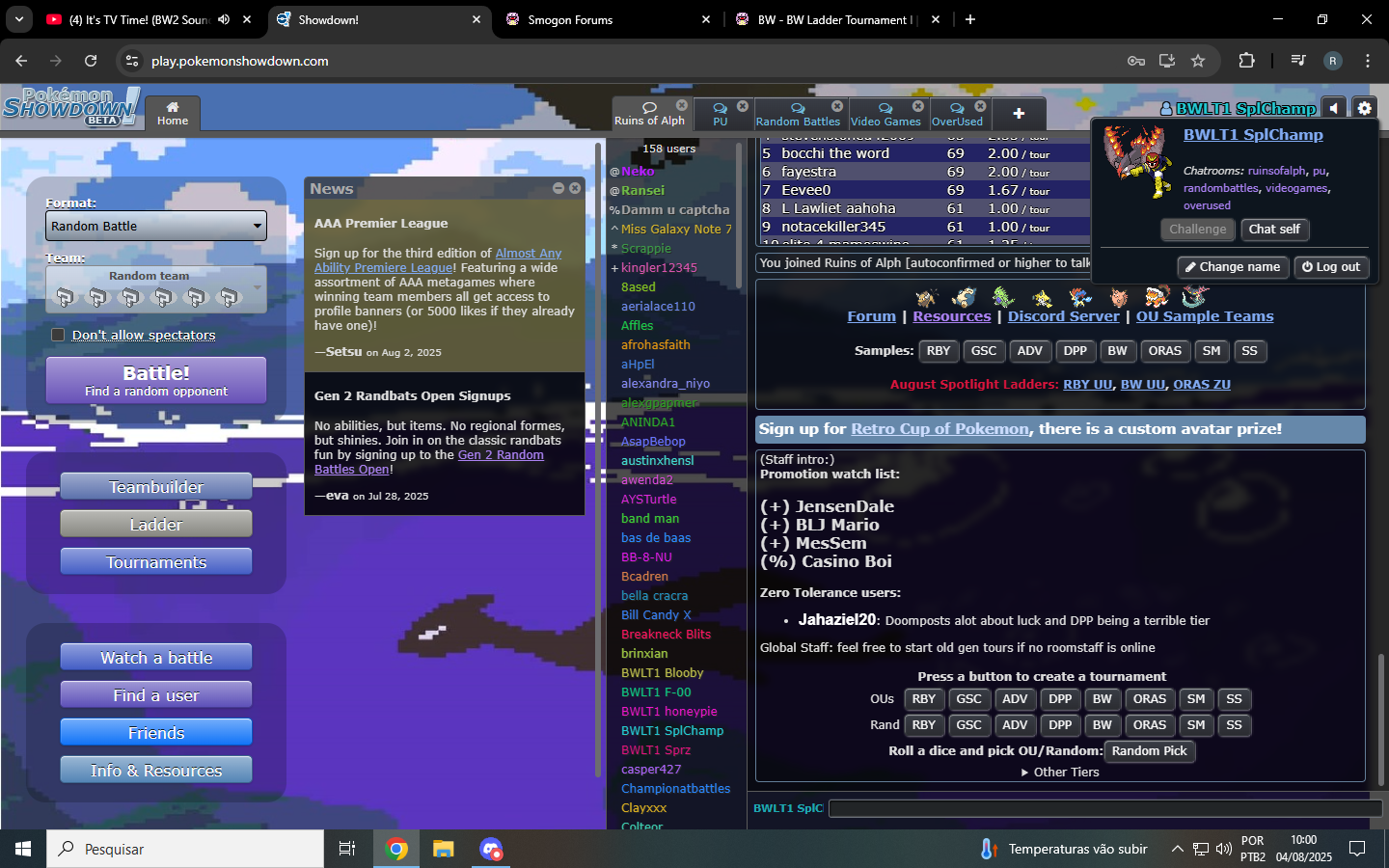
Task: Click Log out button
Action: click(x=1331, y=267)
